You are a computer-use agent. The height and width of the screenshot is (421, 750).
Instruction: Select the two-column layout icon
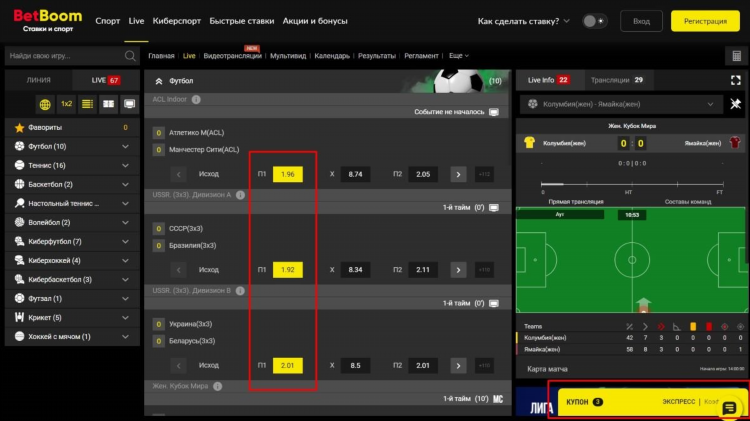[109, 104]
